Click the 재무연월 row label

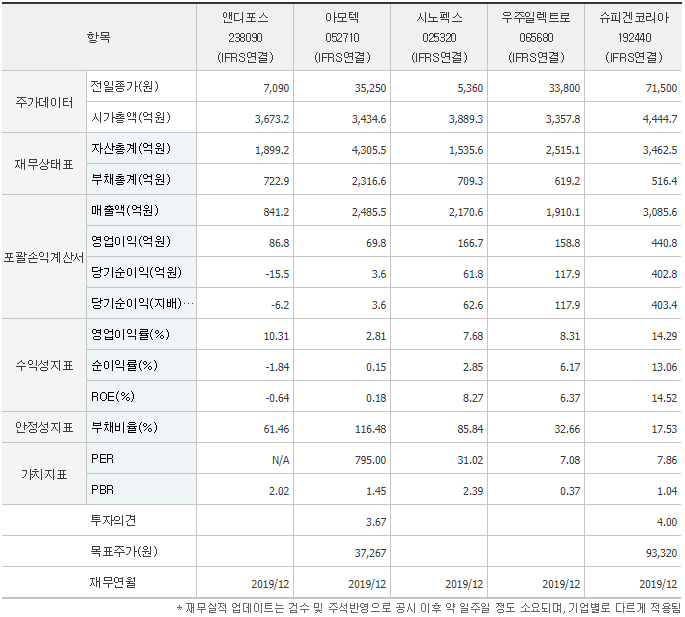113,582
